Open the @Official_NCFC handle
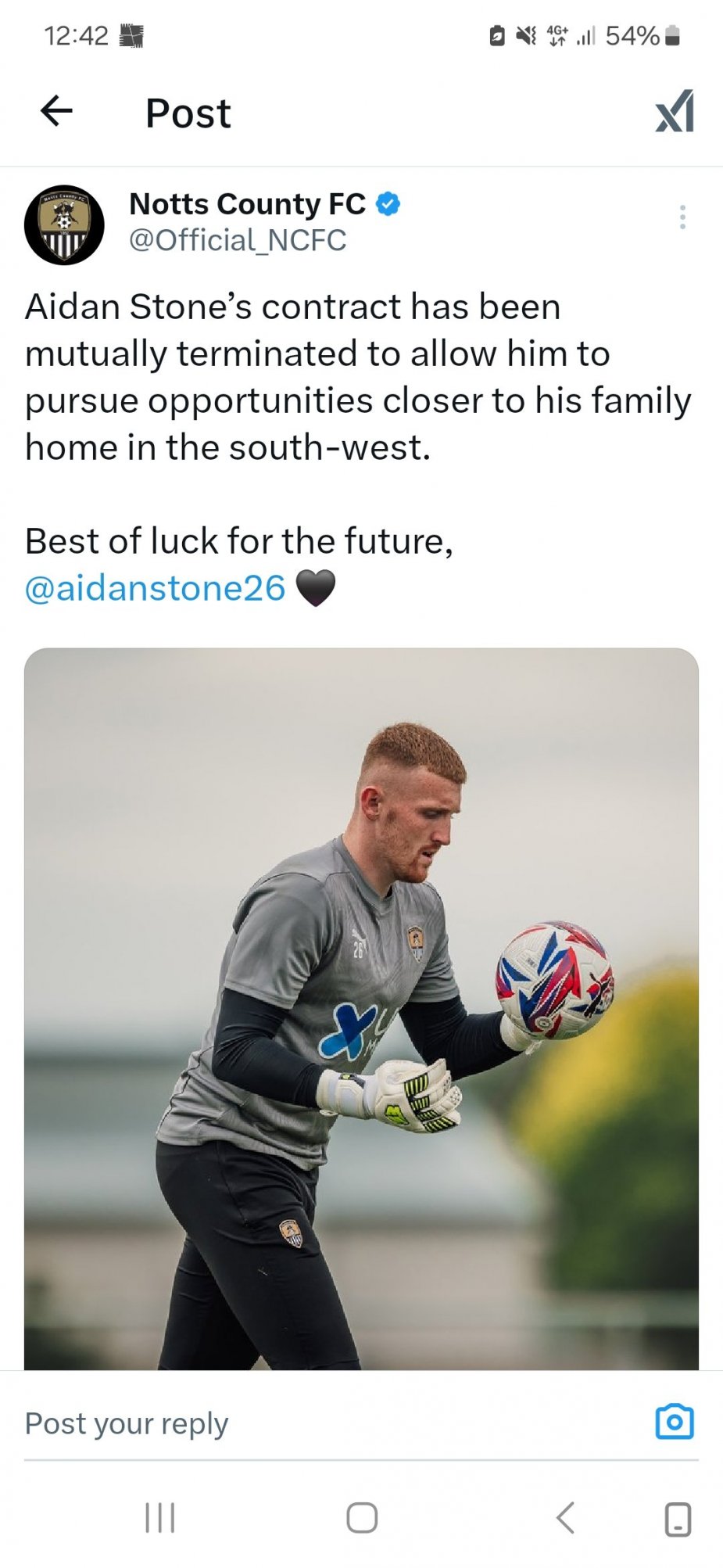This screenshot has height=1568, width=723. pyautogui.click(x=238, y=240)
